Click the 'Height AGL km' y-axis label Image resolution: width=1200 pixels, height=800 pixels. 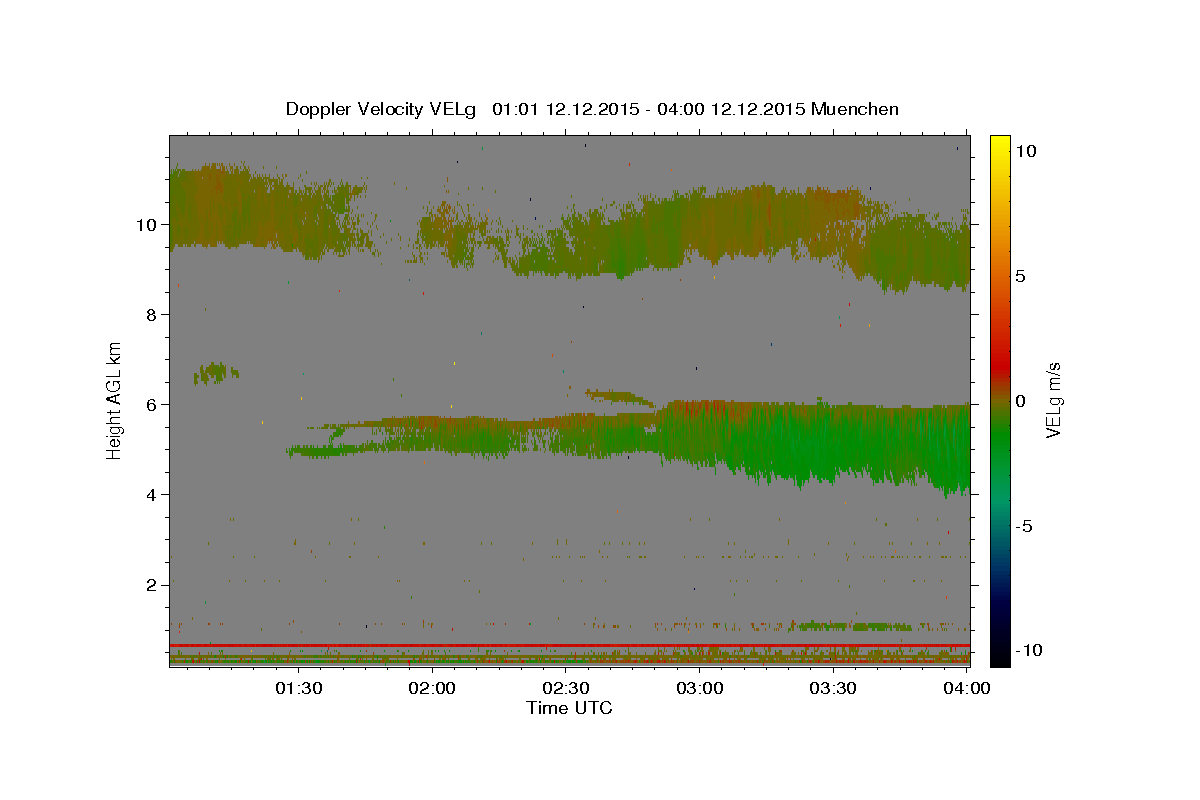coord(115,400)
